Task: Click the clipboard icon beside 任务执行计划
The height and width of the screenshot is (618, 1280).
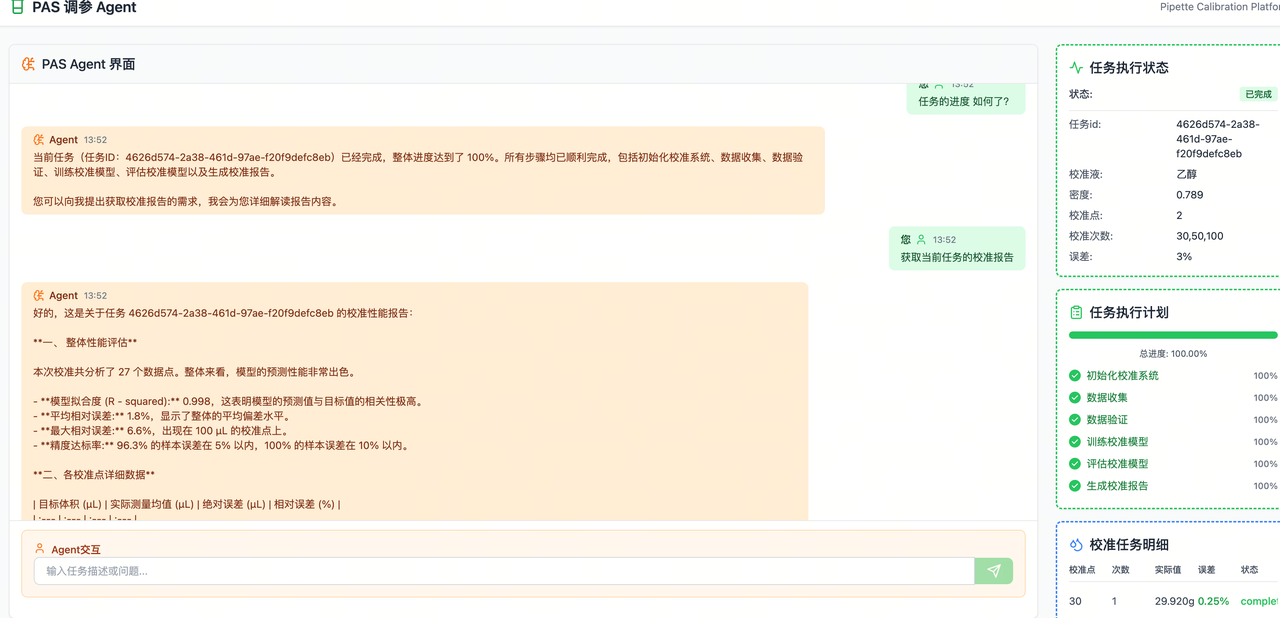Action: (1076, 312)
